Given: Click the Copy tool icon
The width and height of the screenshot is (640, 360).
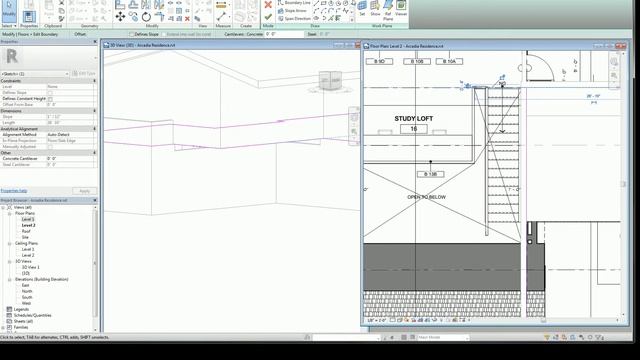Looking at the screenshot, I should (133, 17).
